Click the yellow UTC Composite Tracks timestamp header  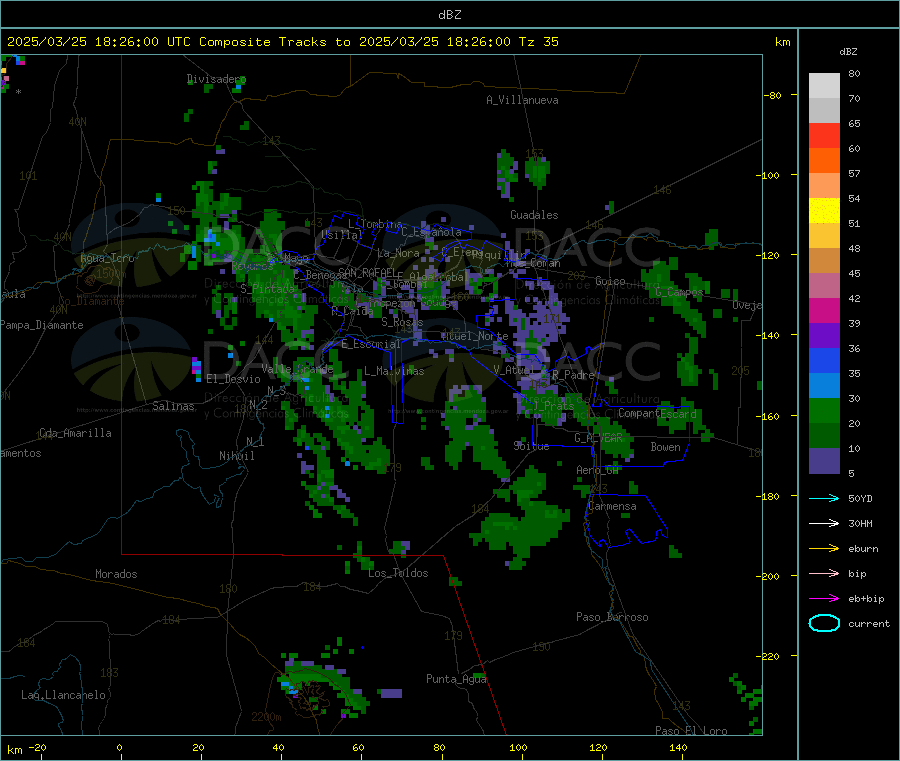pyautogui.click(x=282, y=42)
